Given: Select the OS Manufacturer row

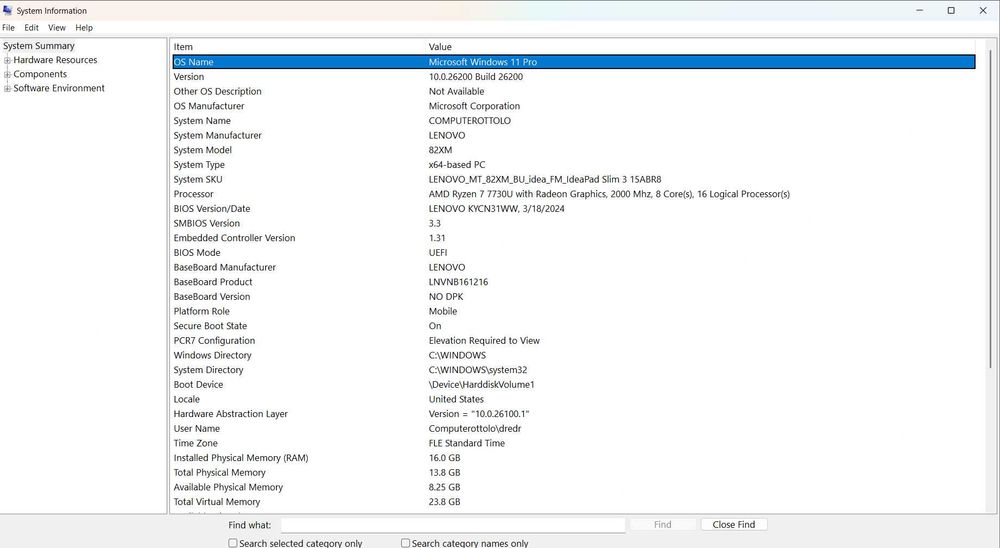Looking at the screenshot, I should coord(574,106).
